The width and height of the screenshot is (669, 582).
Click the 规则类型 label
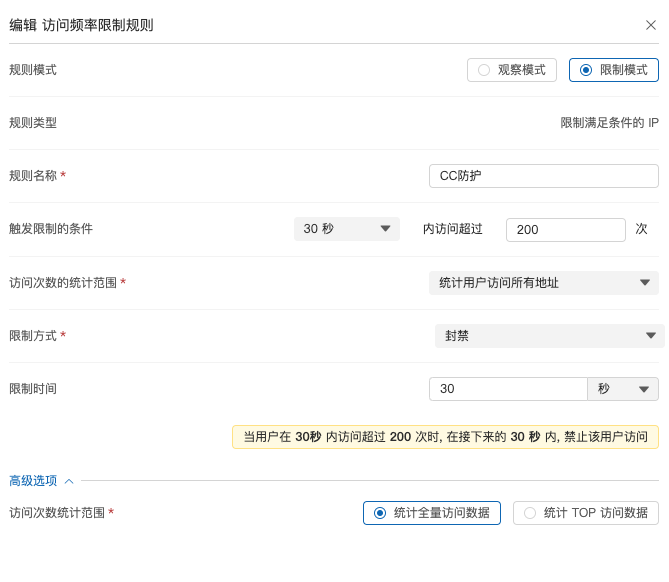tap(33, 123)
